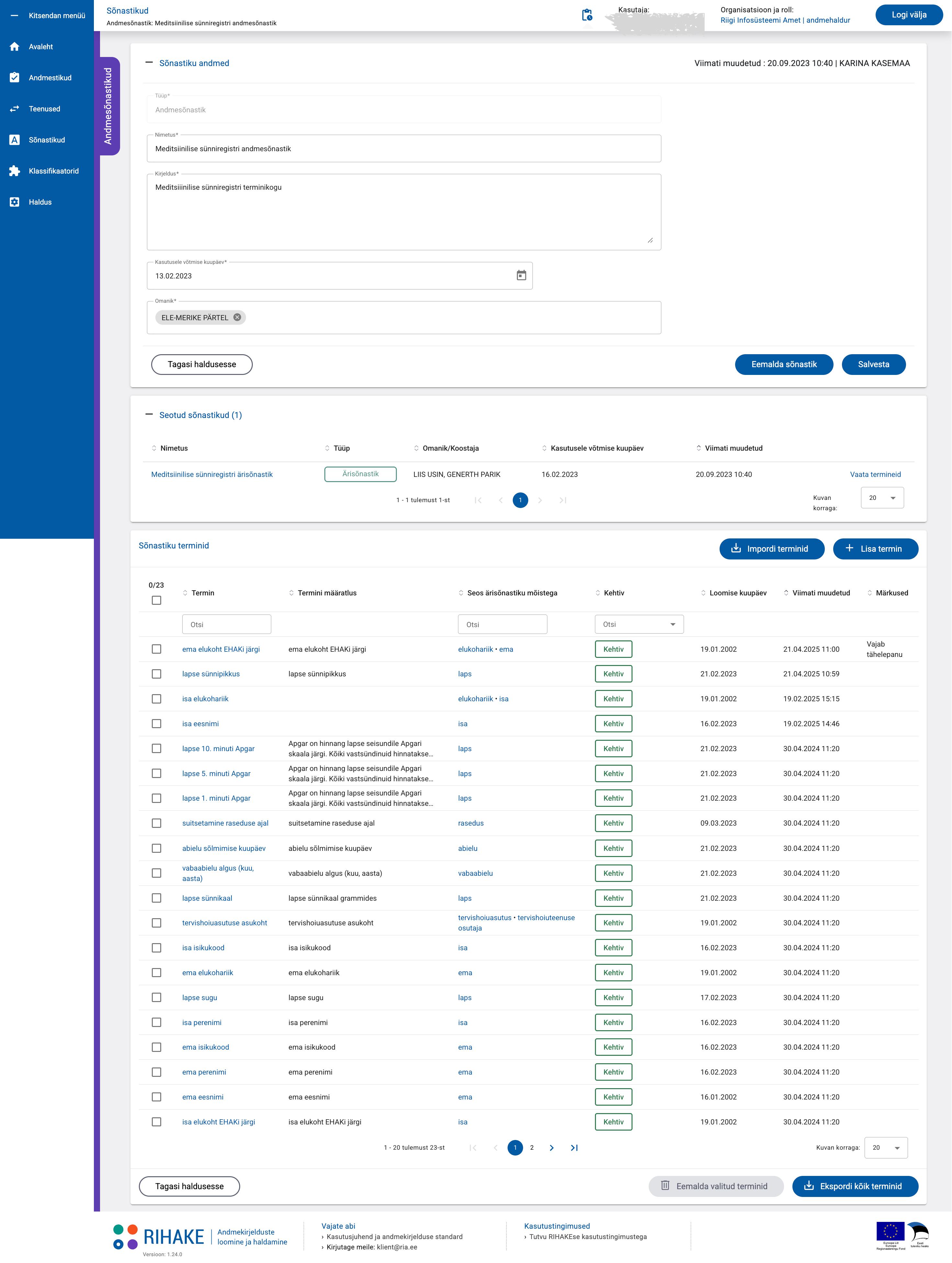Collapse the Kitsendan menüü sidebar icon
952x1263 pixels.
[x=15, y=16]
